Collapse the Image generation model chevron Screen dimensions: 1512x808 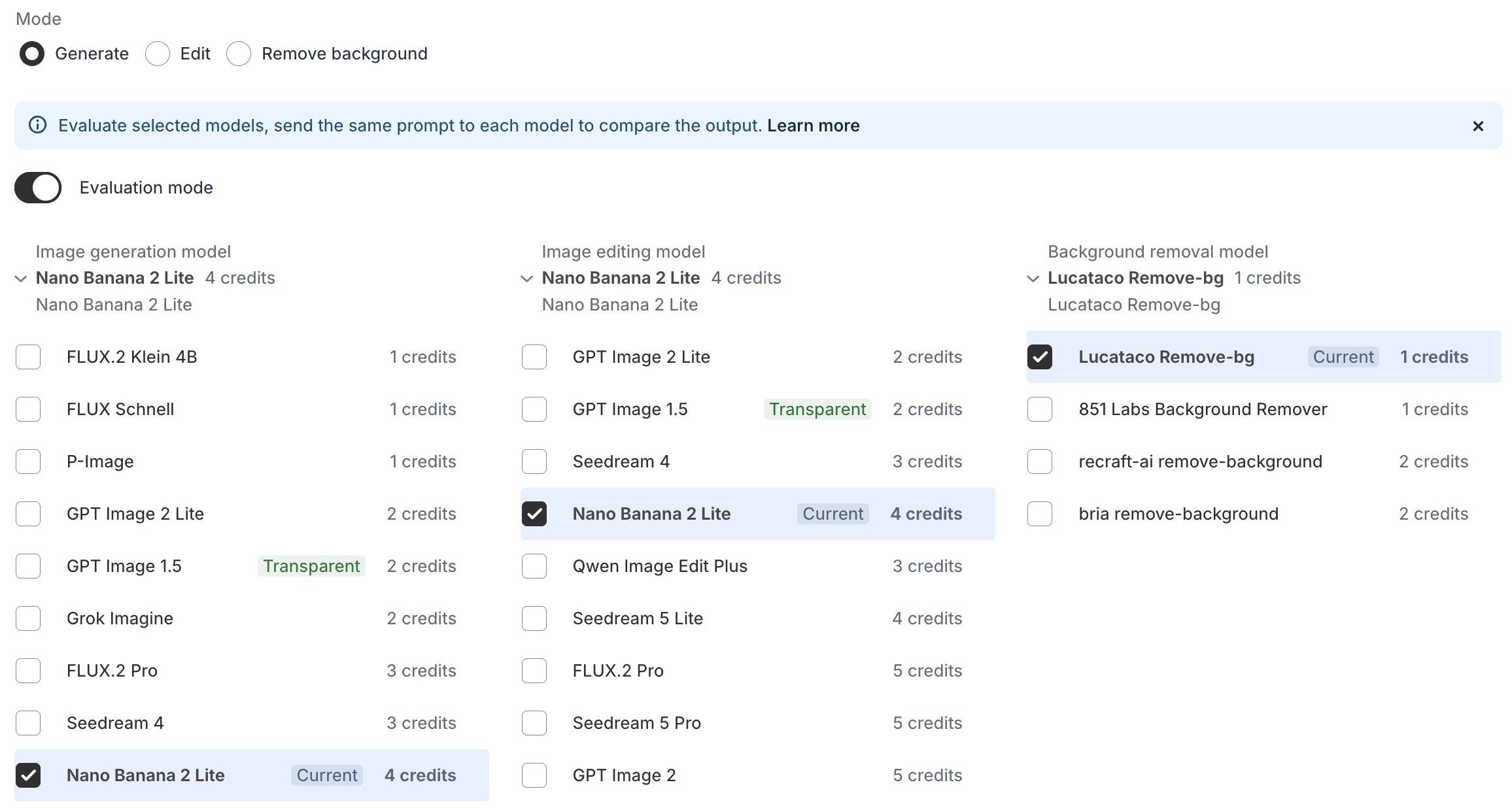(x=21, y=278)
